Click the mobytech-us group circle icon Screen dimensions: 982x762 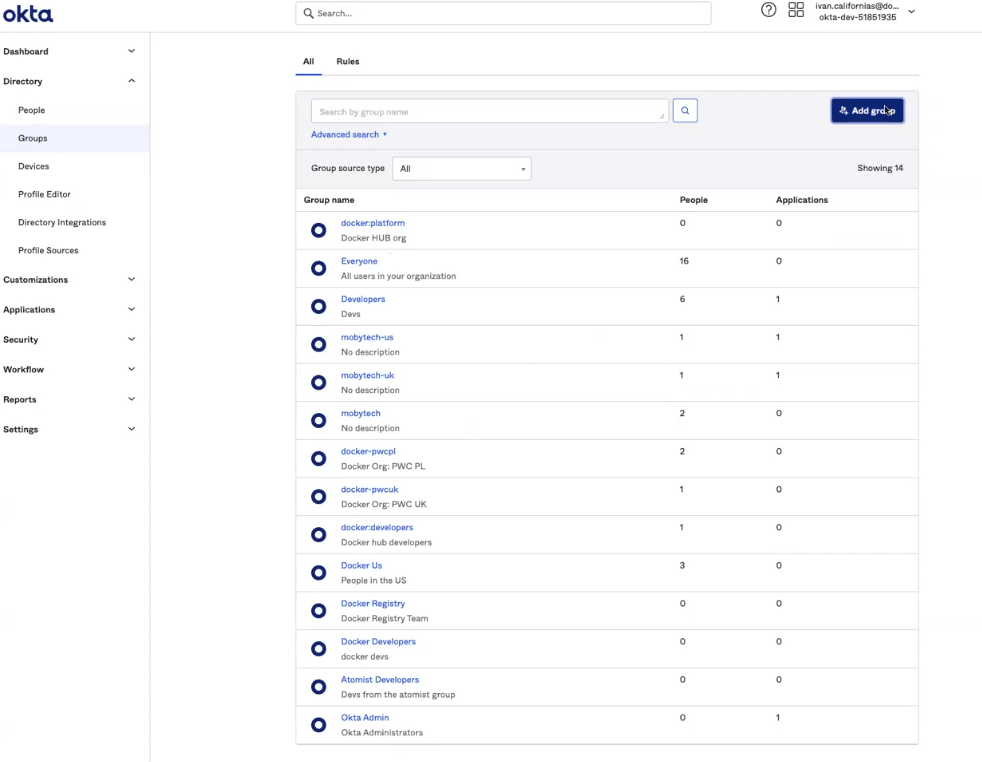point(319,344)
